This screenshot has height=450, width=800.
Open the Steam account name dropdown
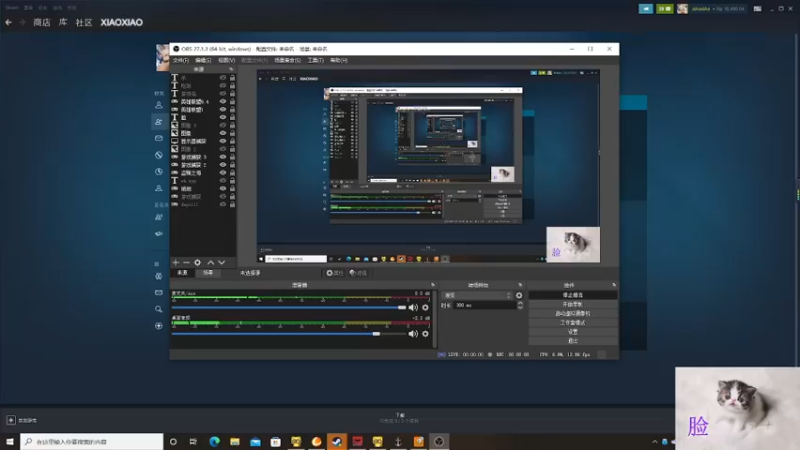[x=718, y=9]
